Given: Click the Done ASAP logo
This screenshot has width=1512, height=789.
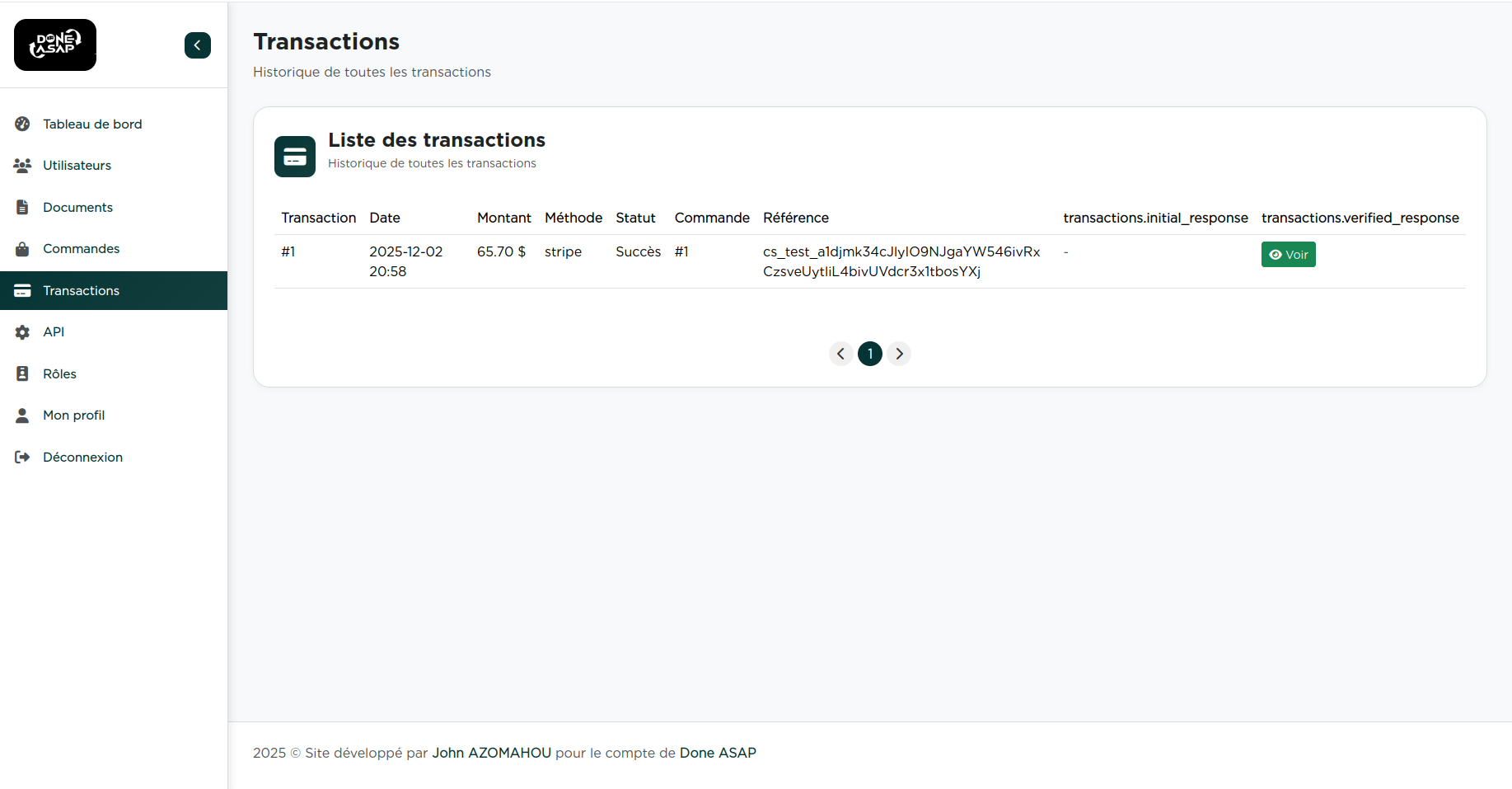Looking at the screenshot, I should (55, 45).
